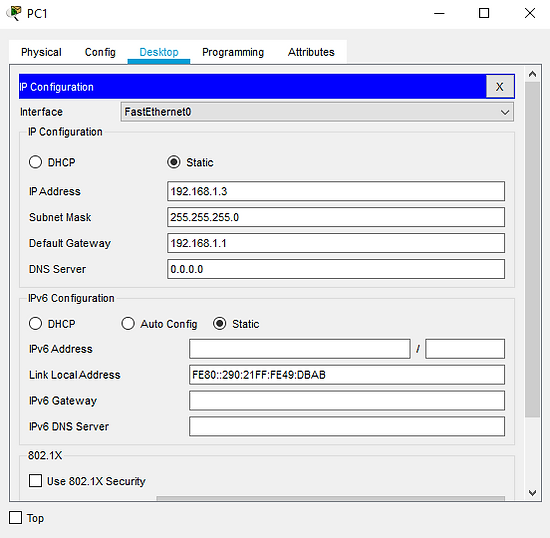The image size is (550, 538).
Task: Click the DNS Server input field
Action: pyautogui.click(x=336, y=269)
